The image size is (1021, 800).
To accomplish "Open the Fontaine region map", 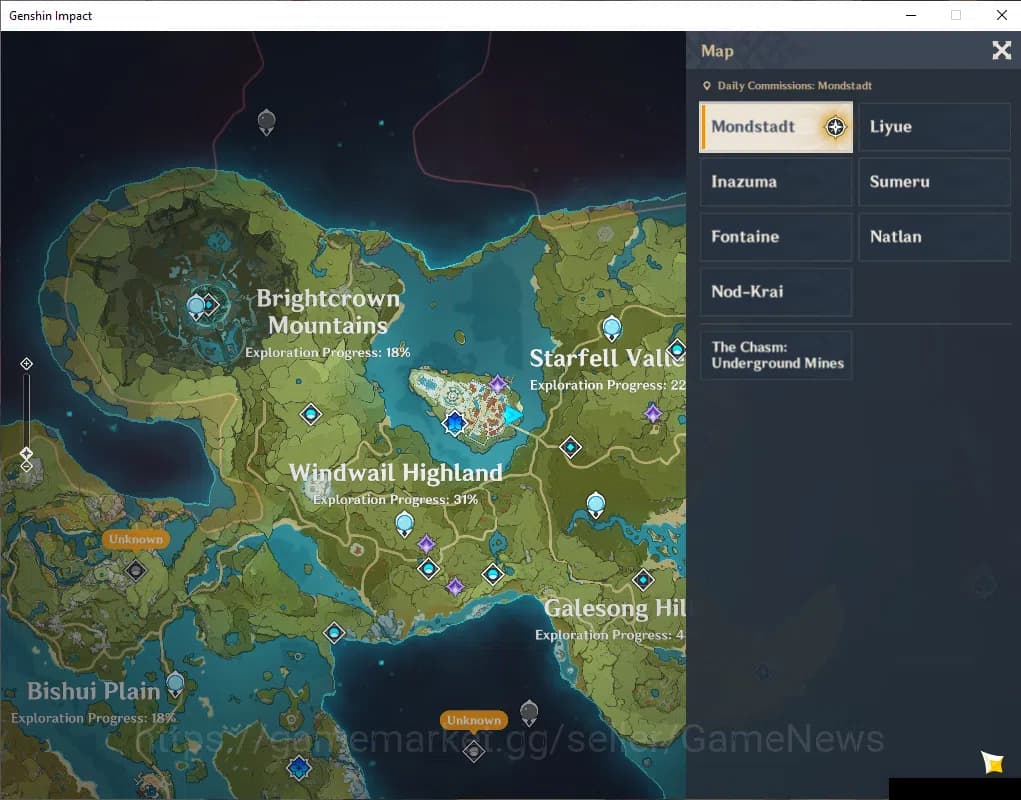I will 776,236.
